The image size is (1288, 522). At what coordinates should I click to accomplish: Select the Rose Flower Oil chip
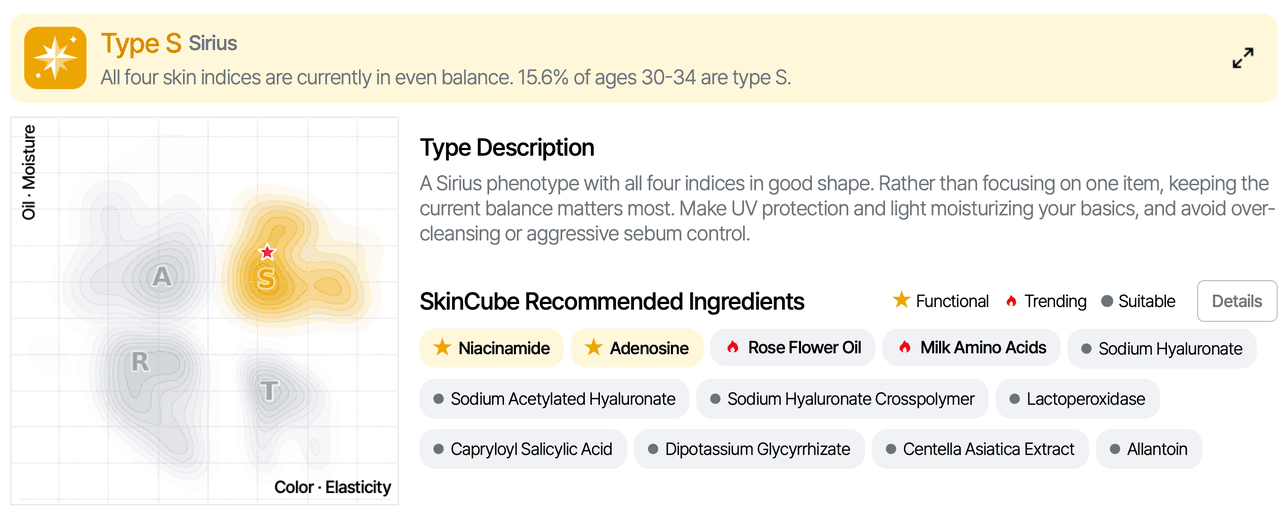tap(793, 347)
